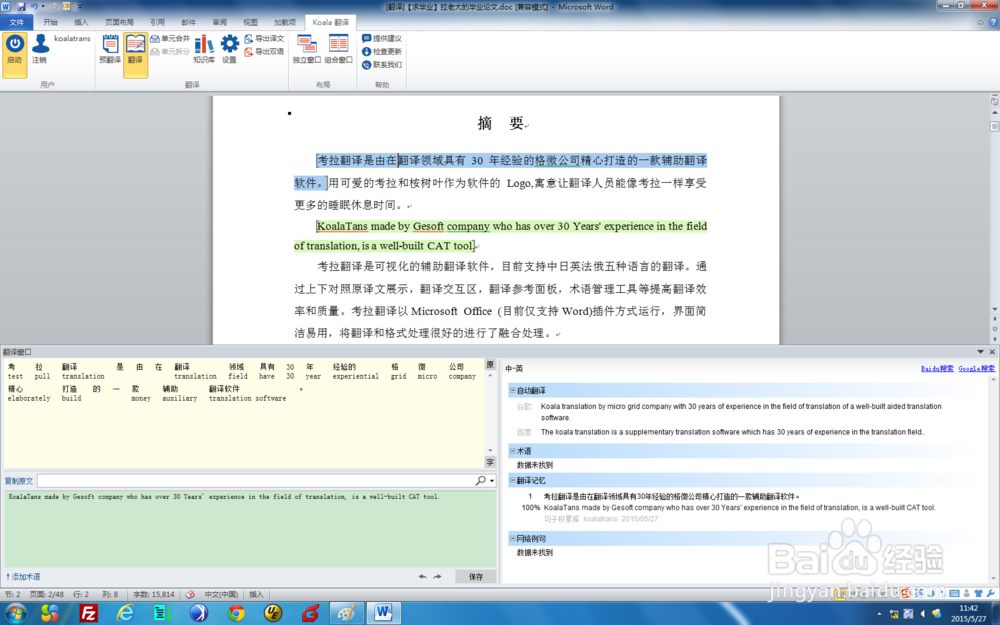Click the search input in translation window
The image size is (1000, 625).
pyautogui.click(x=256, y=480)
